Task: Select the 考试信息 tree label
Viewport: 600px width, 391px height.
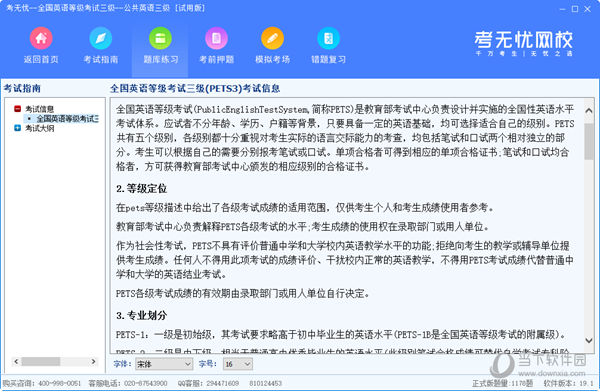Action: 39,109
